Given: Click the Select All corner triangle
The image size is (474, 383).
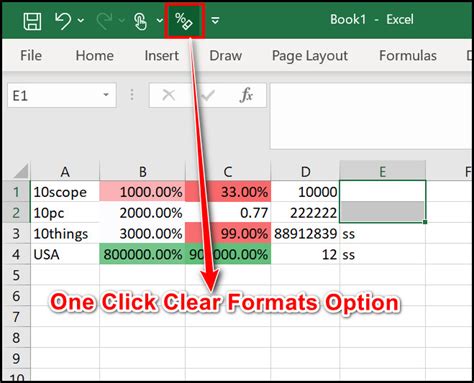Looking at the screenshot, I should click(21, 171).
